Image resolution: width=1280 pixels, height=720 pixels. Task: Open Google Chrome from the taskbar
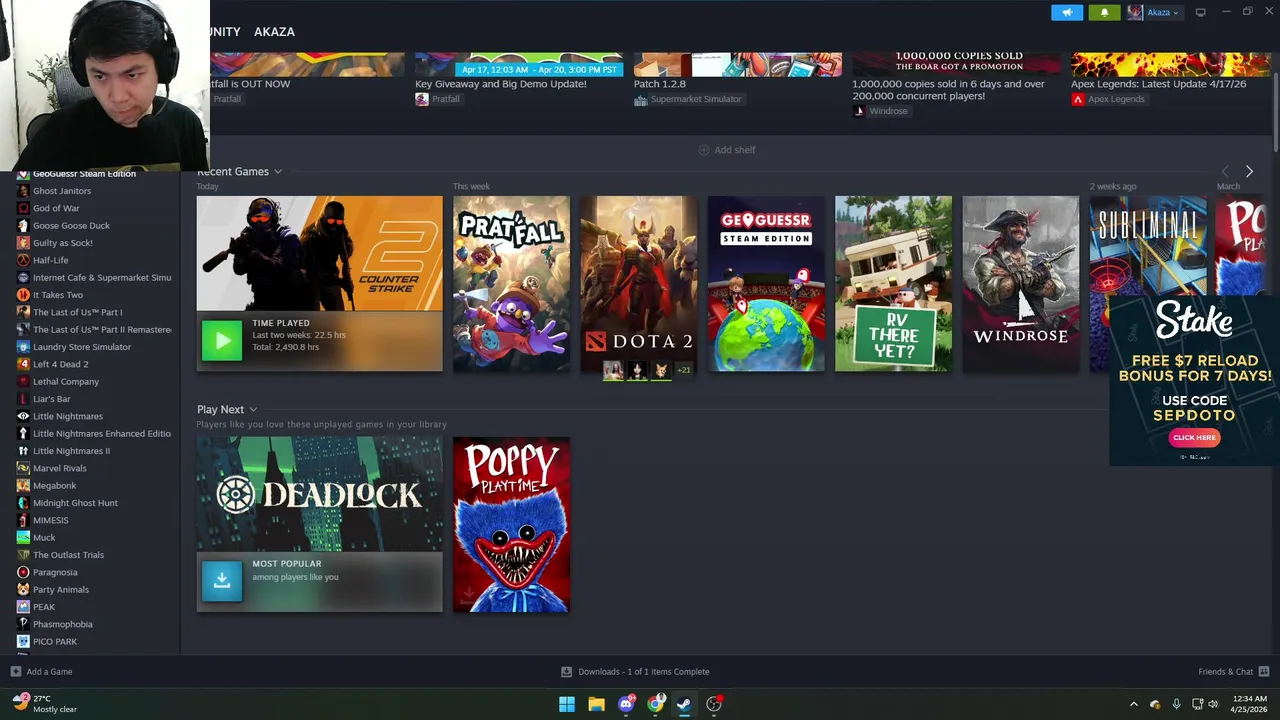[655, 704]
